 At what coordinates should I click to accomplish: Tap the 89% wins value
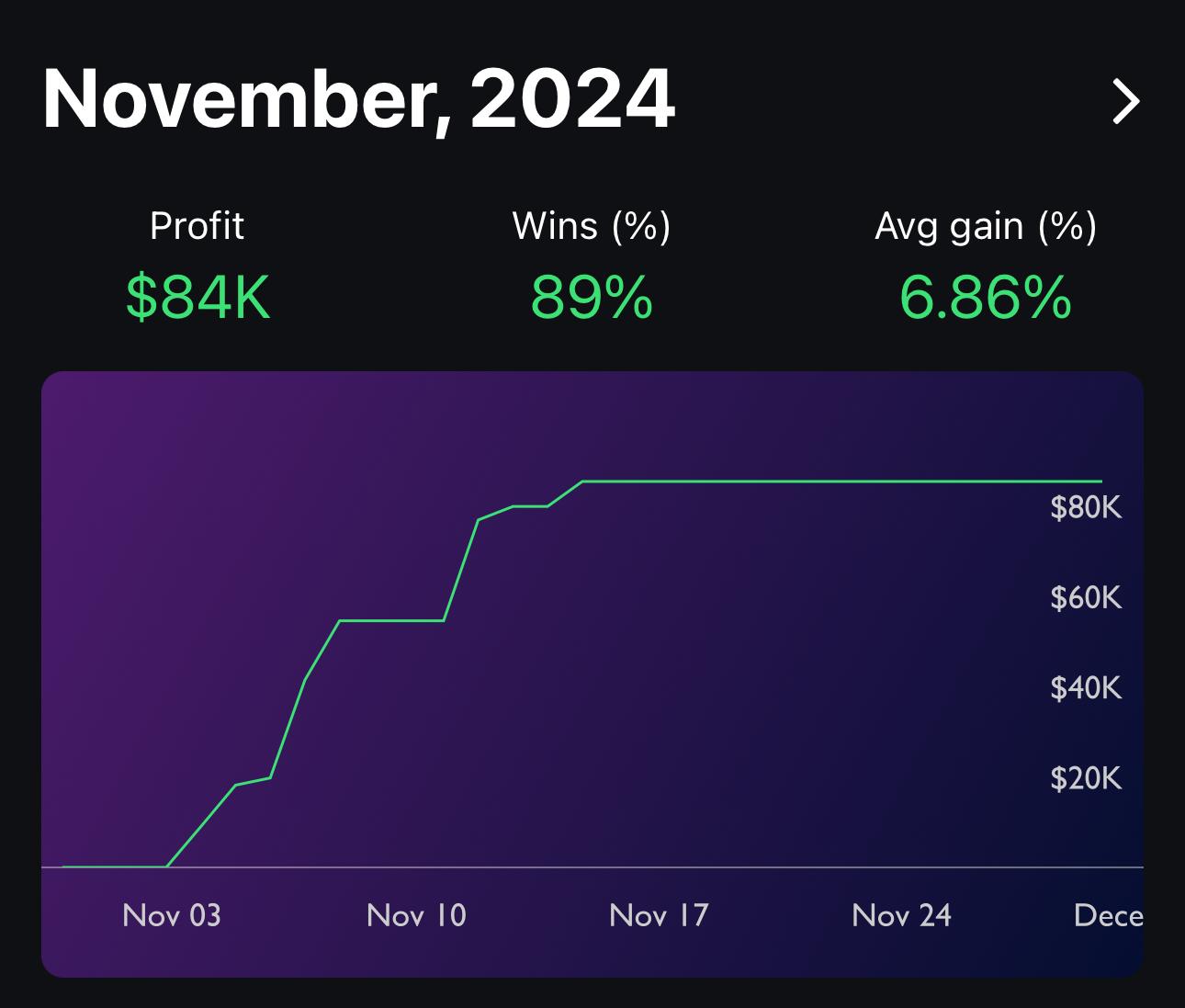(x=592, y=297)
